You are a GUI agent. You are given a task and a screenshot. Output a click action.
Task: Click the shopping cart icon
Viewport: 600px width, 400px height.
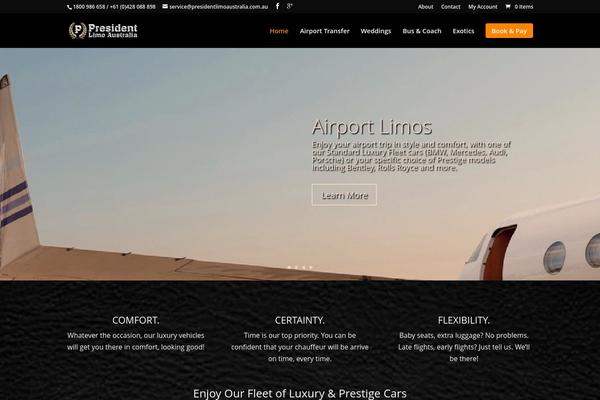tap(507, 7)
